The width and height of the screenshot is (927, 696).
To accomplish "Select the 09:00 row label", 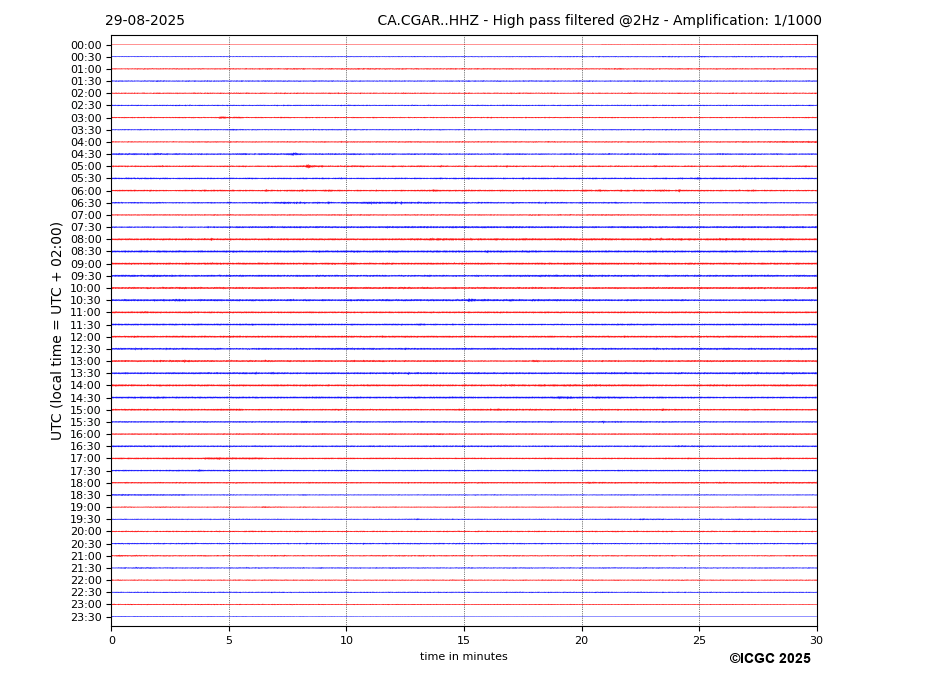I will [x=86, y=264].
